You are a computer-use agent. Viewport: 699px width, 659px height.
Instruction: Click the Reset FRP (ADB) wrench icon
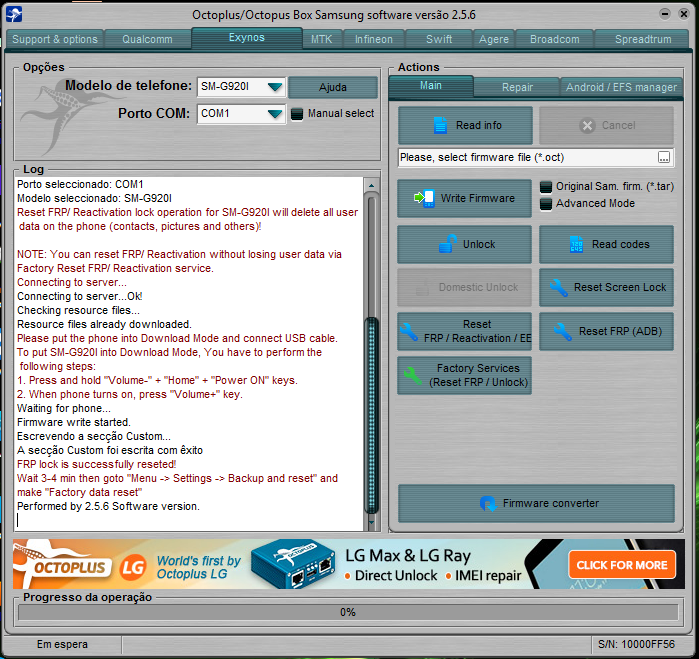[563, 332]
